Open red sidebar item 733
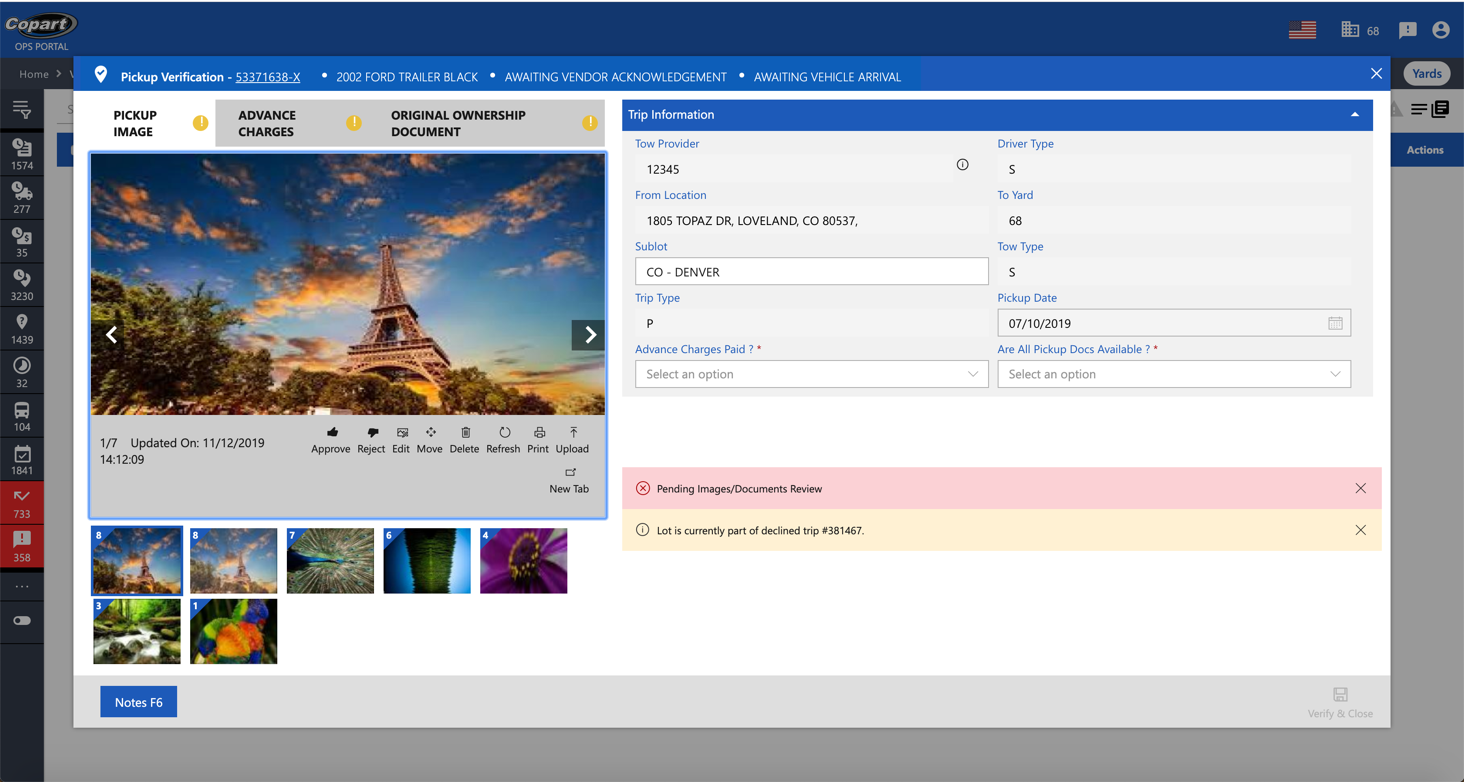Screen dimensions: 1464x782 tap(22, 503)
